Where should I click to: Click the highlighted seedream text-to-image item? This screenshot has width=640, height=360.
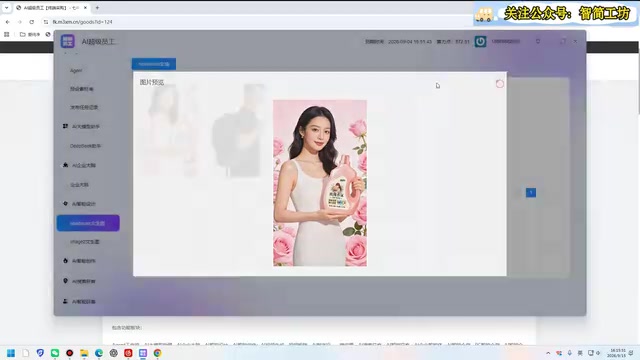[88, 223]
